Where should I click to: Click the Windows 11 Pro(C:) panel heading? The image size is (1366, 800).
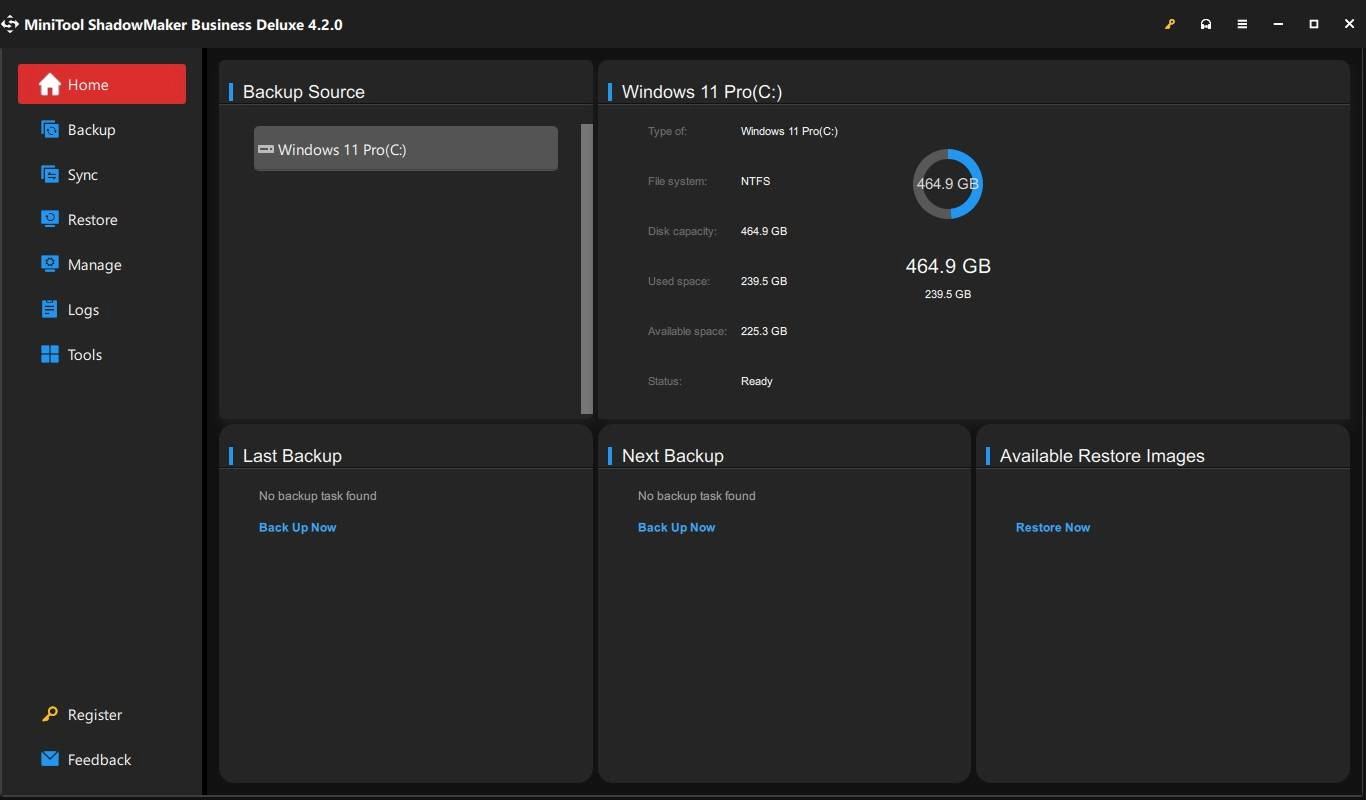(x=702, y=92)
